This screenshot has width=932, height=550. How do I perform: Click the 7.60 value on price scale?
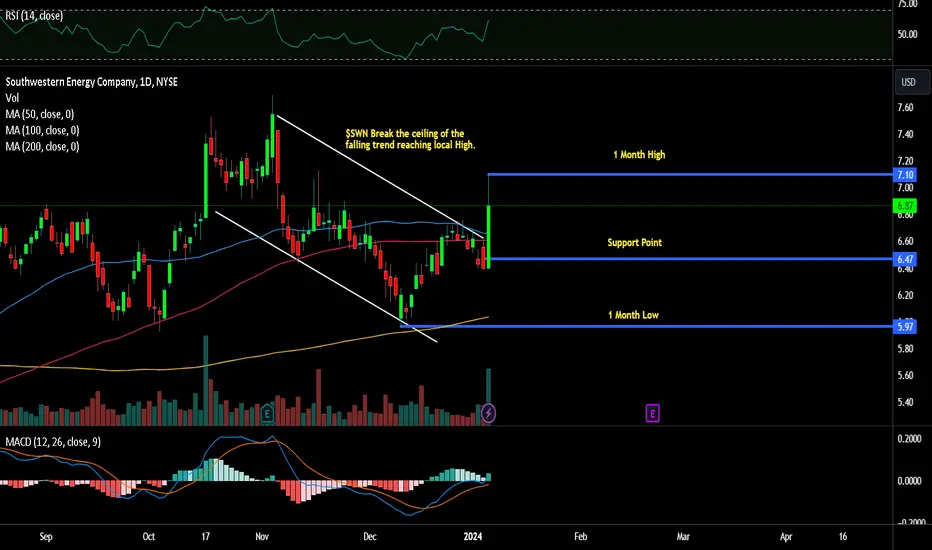(x=905, y=108)
